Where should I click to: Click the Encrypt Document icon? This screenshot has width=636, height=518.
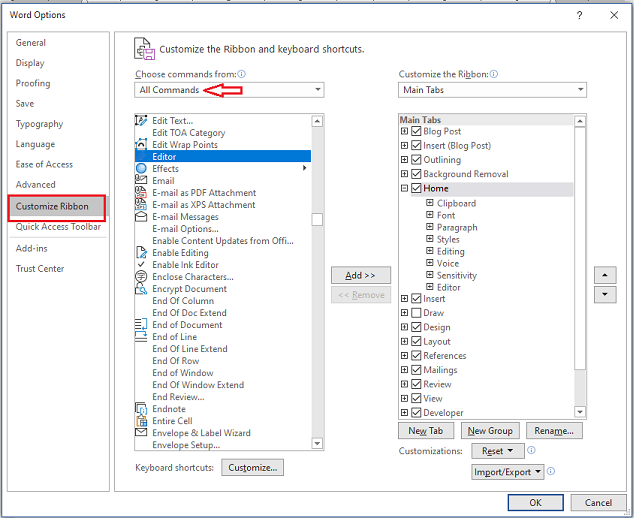[141, 288]
